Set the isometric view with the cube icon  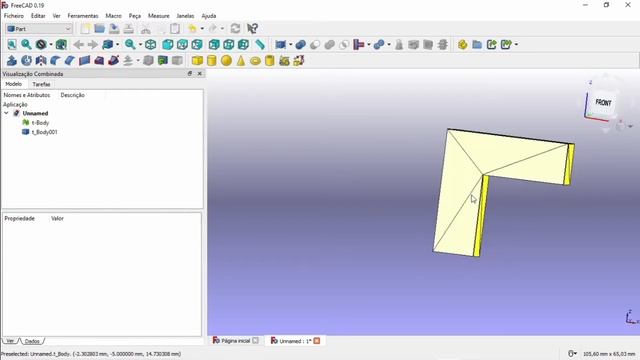[x=151, y=44]
